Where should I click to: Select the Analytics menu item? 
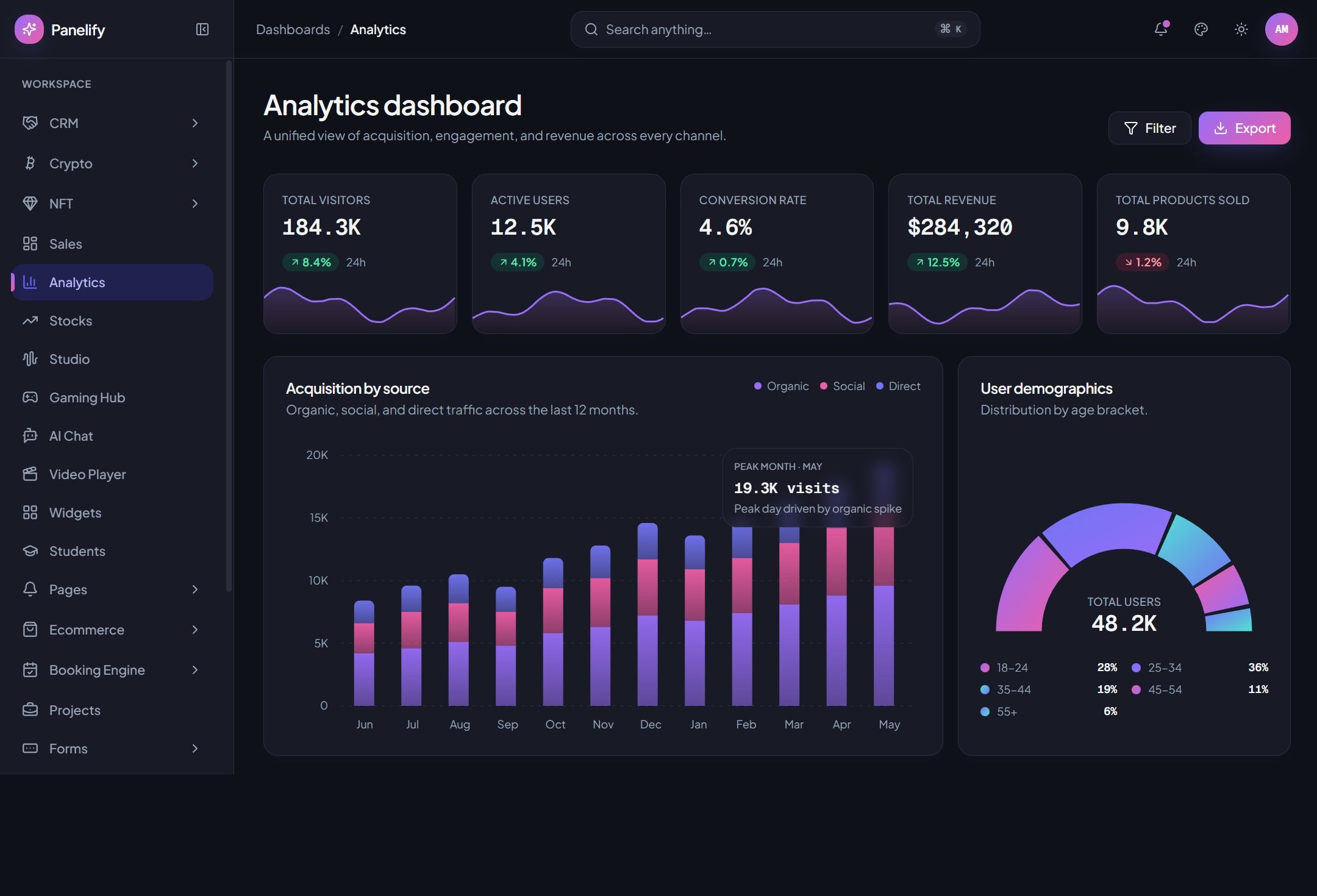coord(112,282)
